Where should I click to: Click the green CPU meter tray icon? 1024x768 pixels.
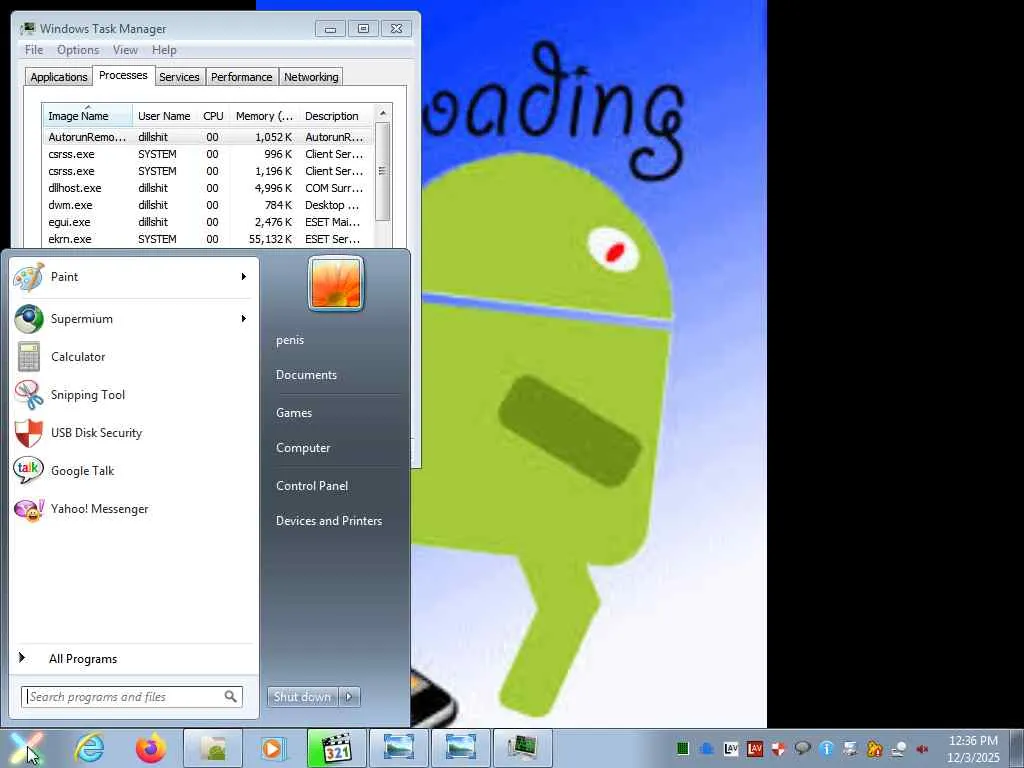682,748
